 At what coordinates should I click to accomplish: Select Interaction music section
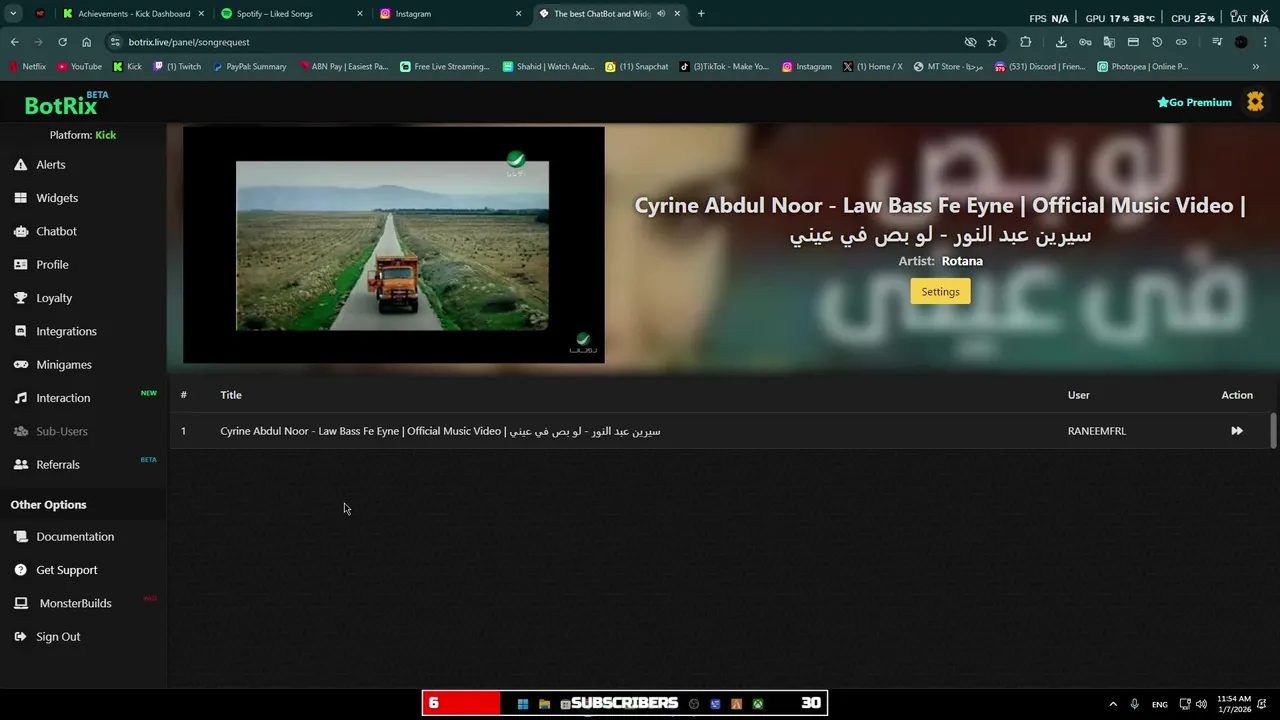tap(63, 398)
